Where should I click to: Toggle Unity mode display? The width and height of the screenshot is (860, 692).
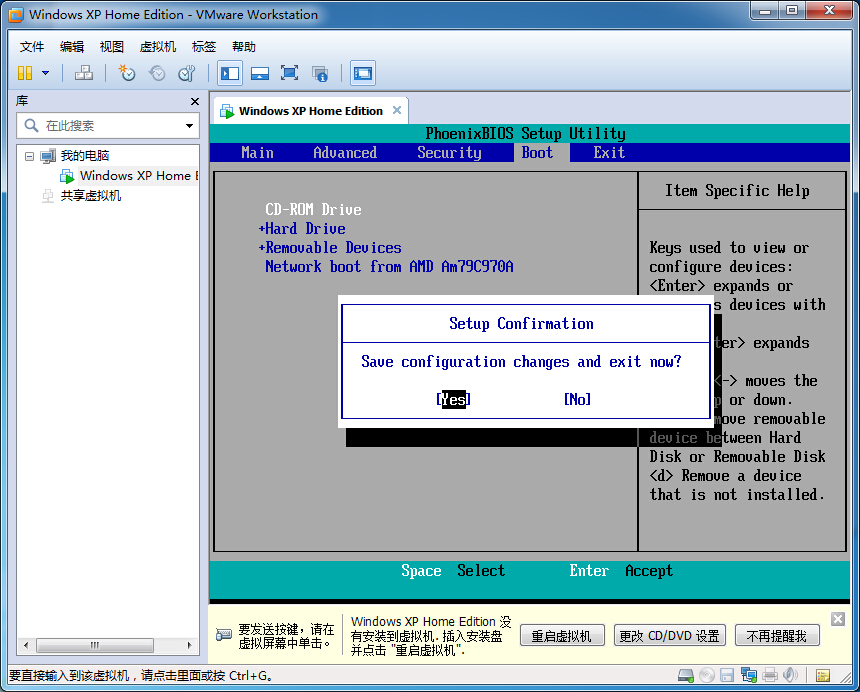click(x=319, y=73)
